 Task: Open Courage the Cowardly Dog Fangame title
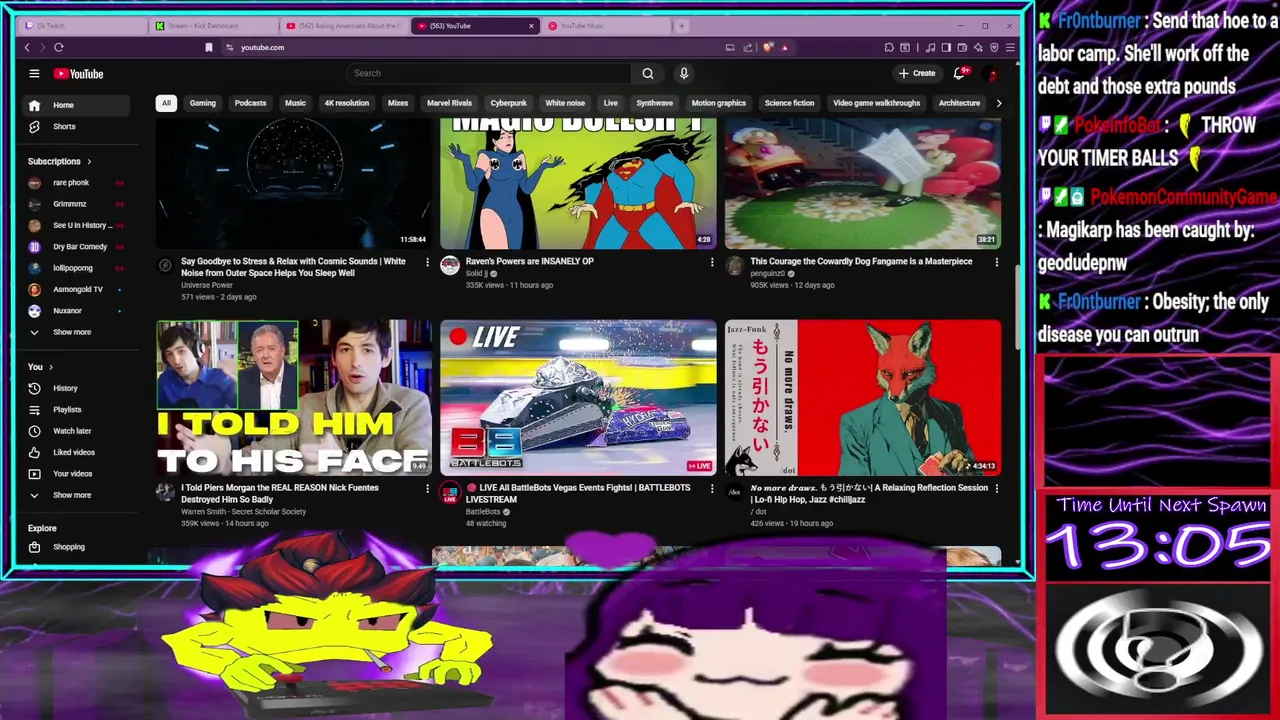point(861,261)
